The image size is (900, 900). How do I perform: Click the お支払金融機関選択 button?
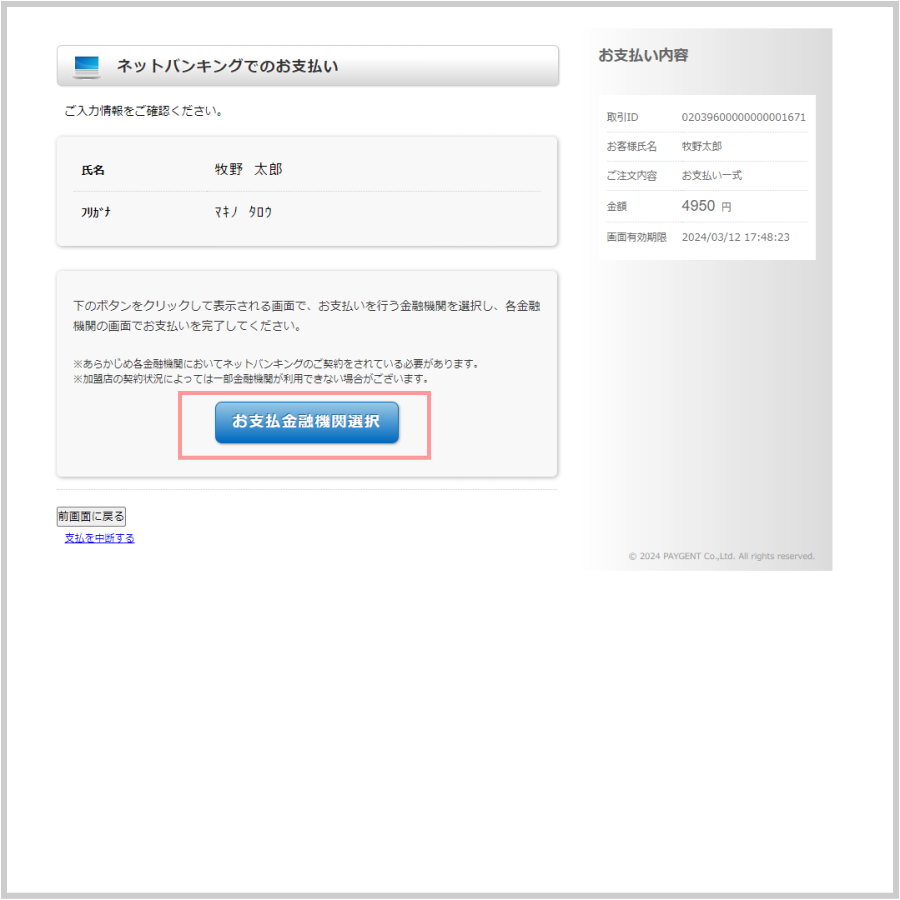click(x=307, y=422)
